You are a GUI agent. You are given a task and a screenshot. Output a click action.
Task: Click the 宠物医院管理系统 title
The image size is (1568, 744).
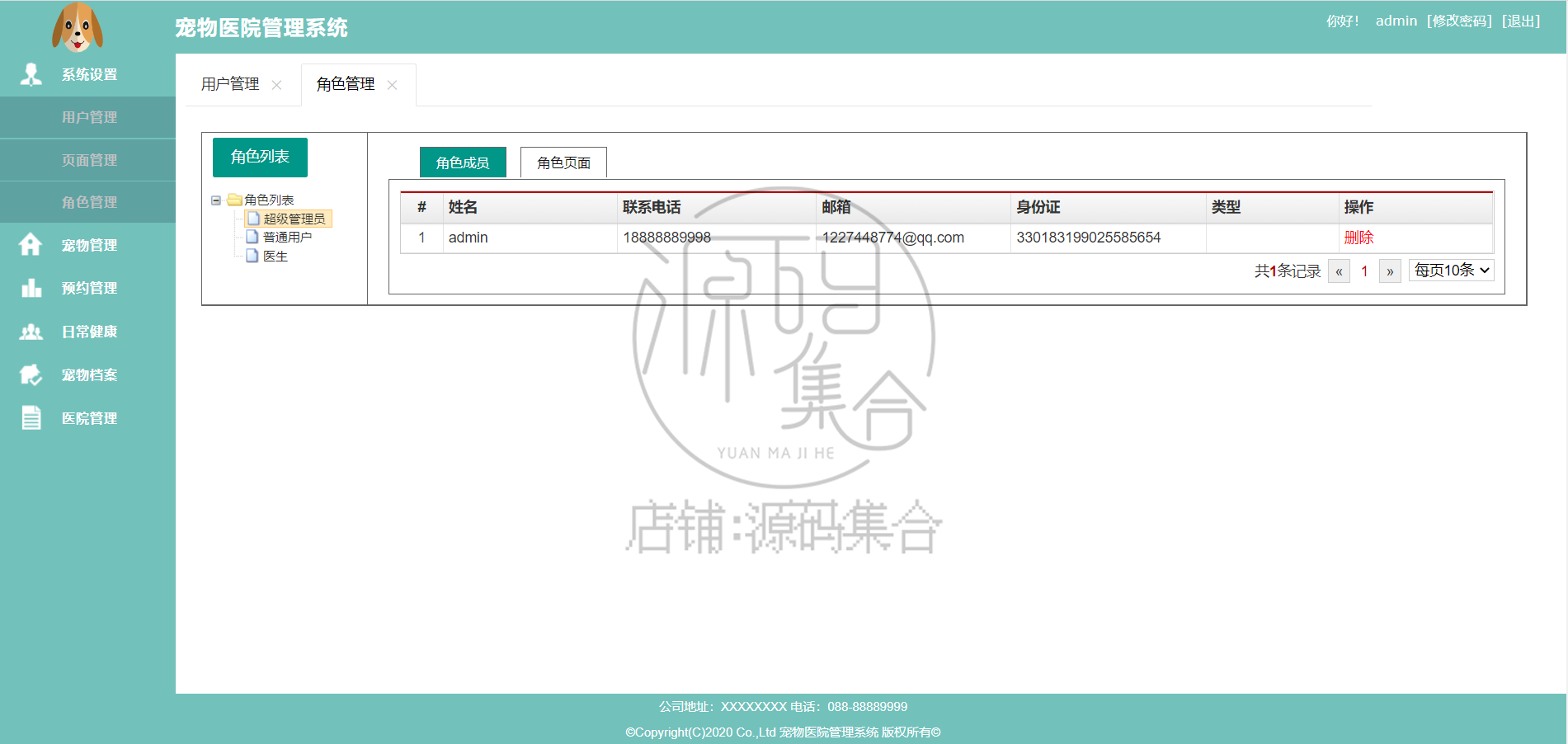click(x=261, y=28)
